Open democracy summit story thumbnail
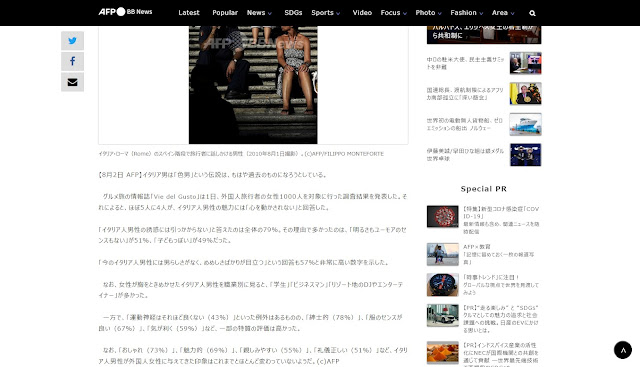Viewport: 640px width, 367px height. pos(526,63)
